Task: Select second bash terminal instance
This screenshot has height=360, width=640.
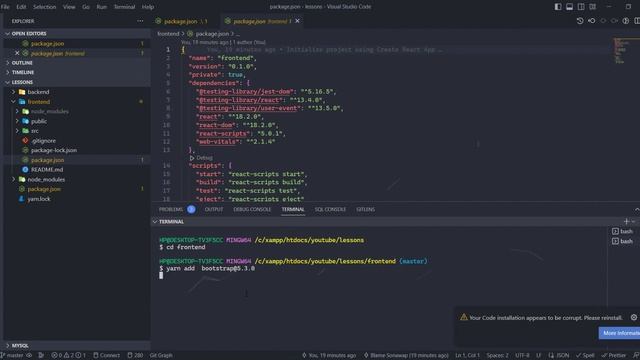Action: (622, 241)
